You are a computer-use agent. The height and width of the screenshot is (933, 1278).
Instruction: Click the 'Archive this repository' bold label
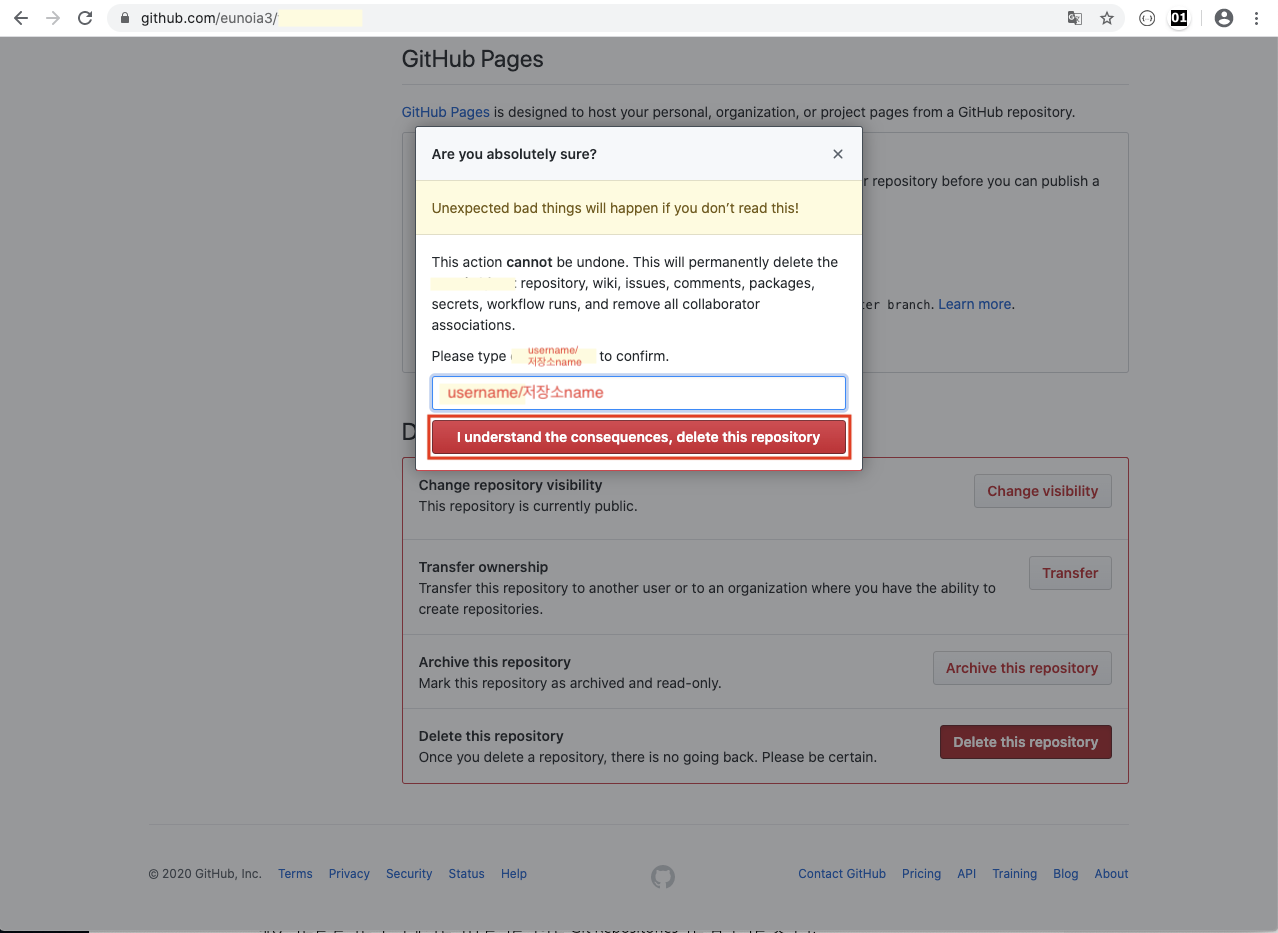(x=494, y=662)
